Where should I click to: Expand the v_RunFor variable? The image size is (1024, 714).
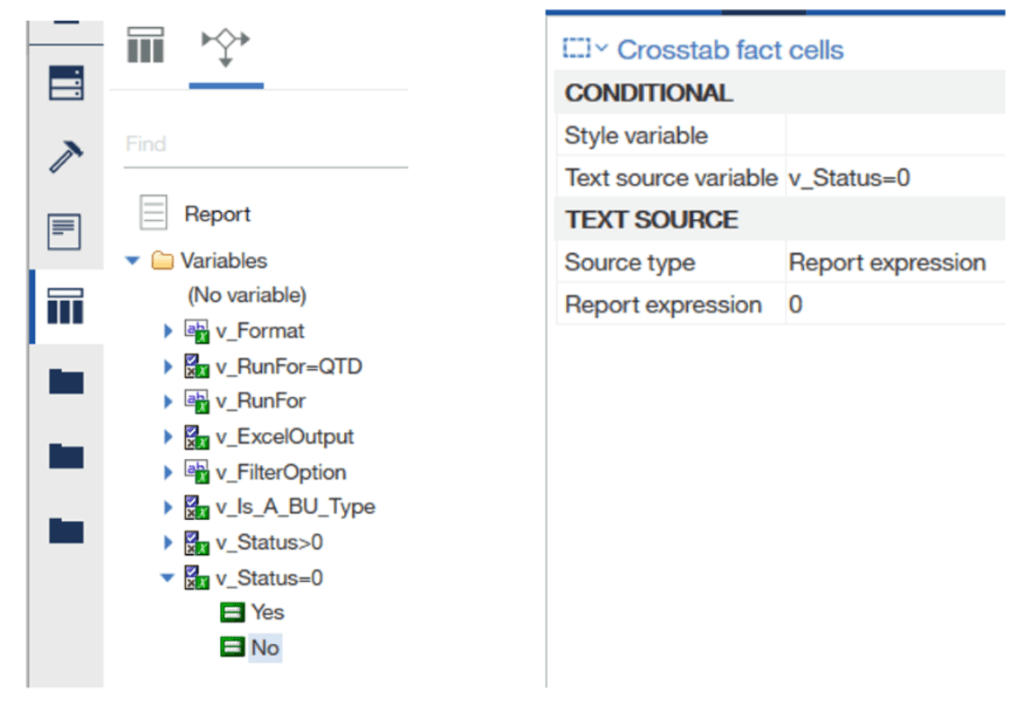(168, 401)
